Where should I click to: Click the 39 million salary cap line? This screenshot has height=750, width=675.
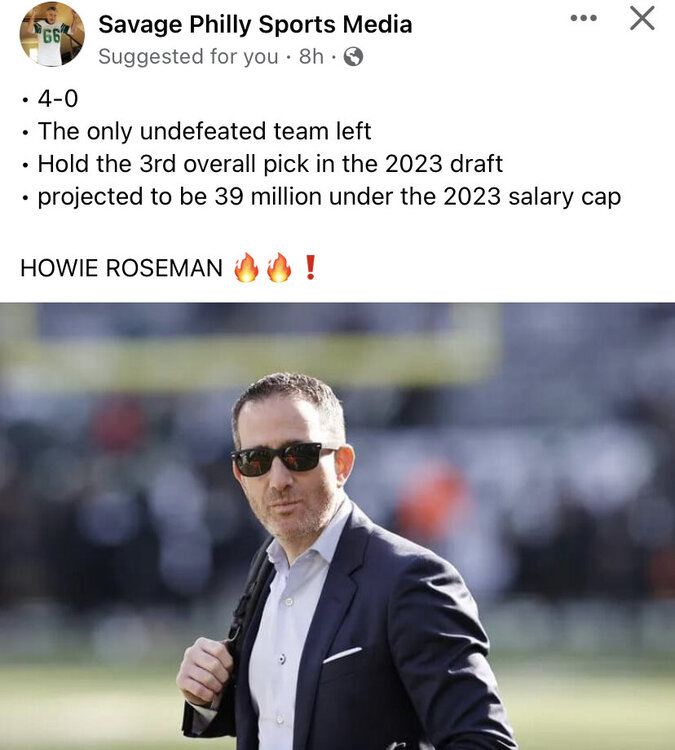tap(329, 197)
